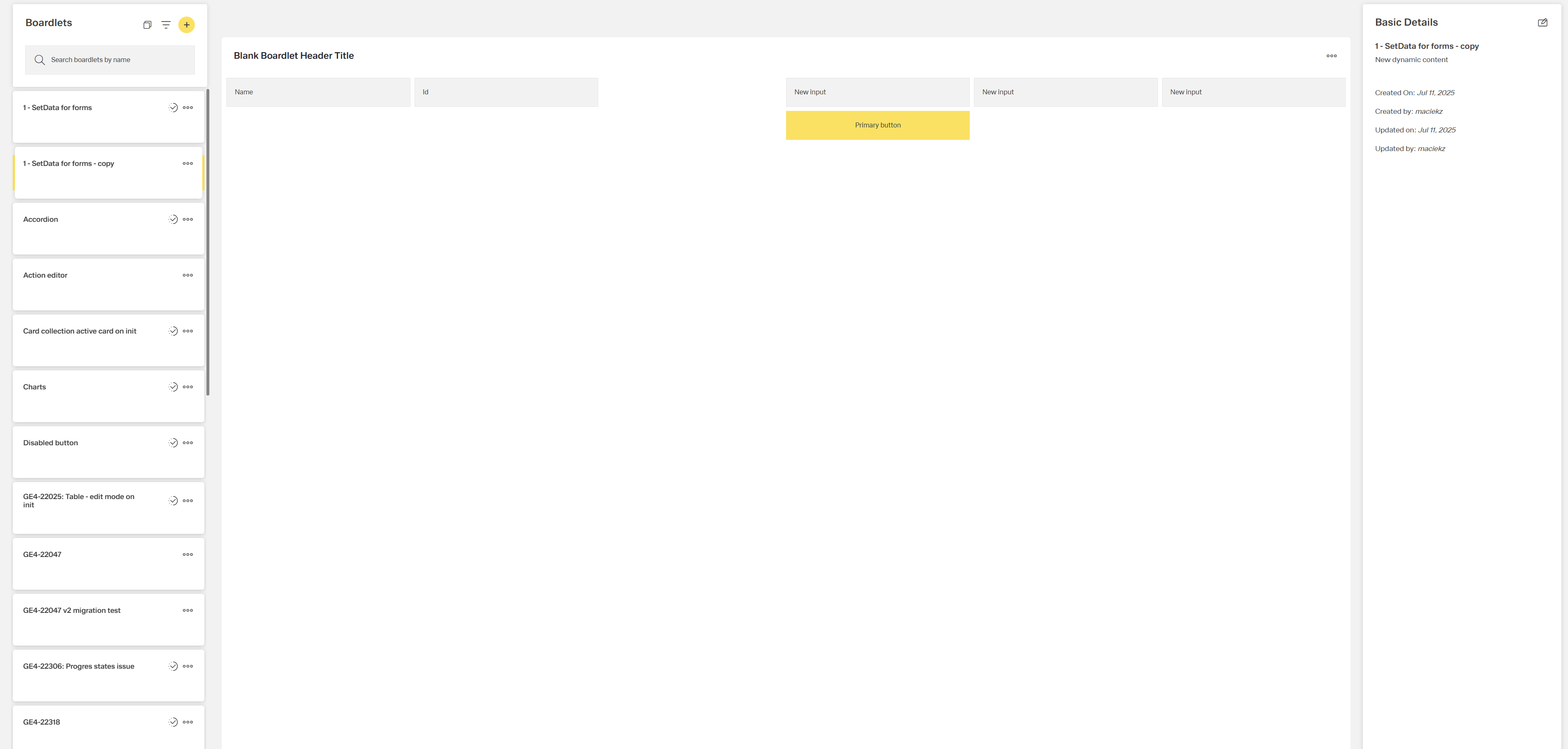Click the Search boardlets by name field
Screen dimensions: 1568x749
pos(110,60)
